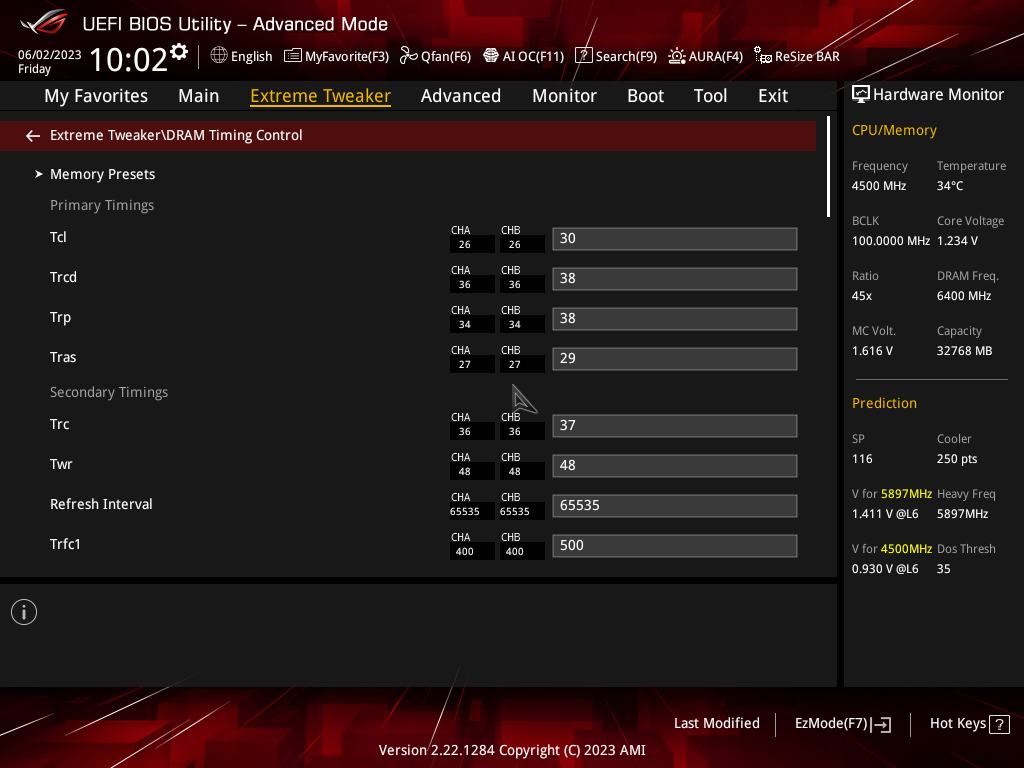Click the Refresh Interval field showing 65535

point(675,505)
